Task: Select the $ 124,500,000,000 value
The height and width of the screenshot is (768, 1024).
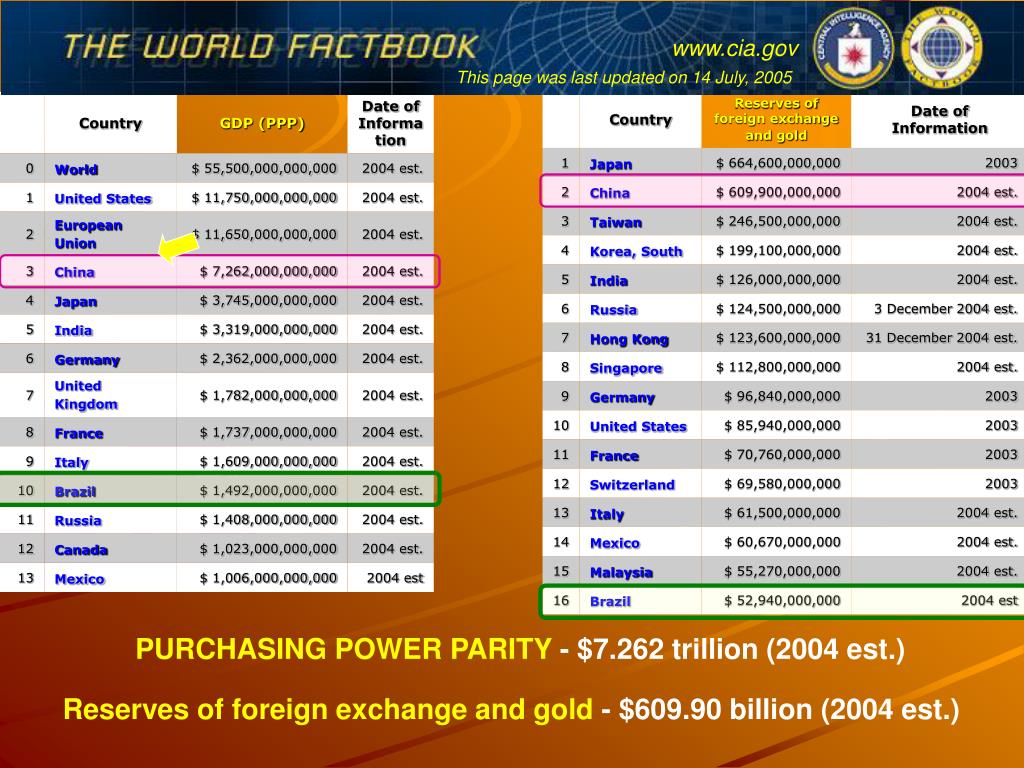Action: (x=778, y=308)
